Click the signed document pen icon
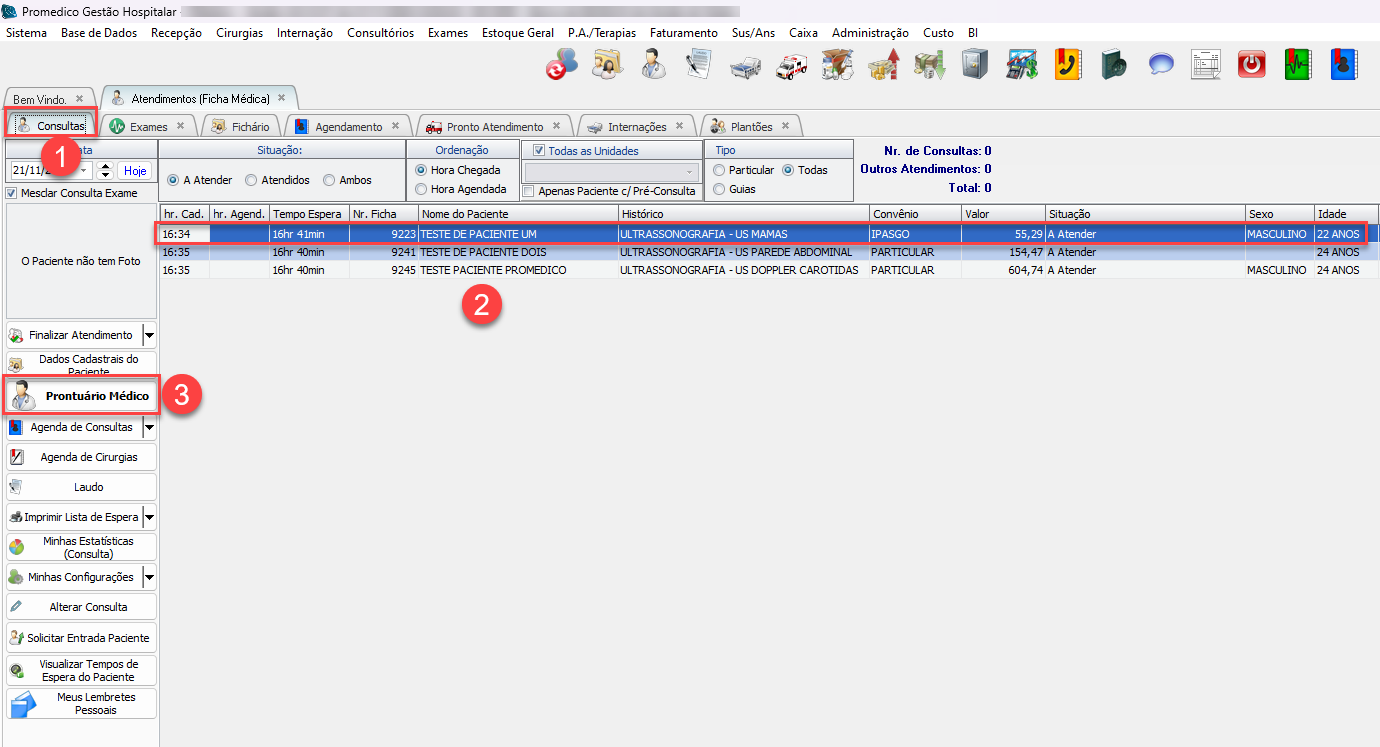Viewport: 1380px width, 747px height. click(698, 65)
